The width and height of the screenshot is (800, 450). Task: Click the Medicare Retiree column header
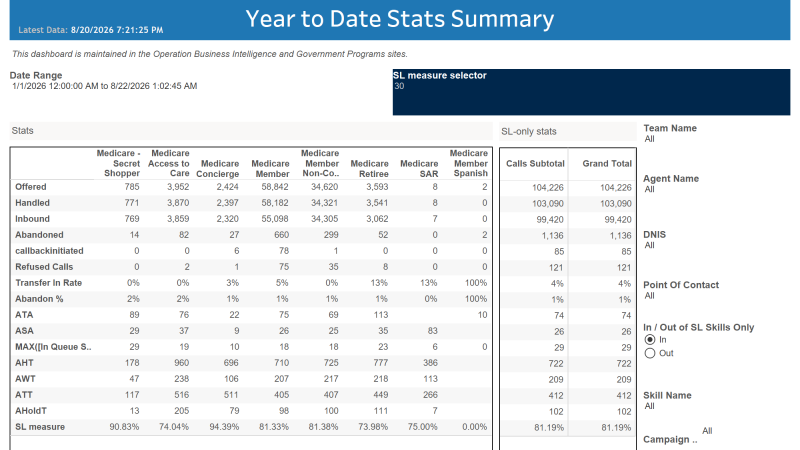pyautogui.click(x=369, y=168)
